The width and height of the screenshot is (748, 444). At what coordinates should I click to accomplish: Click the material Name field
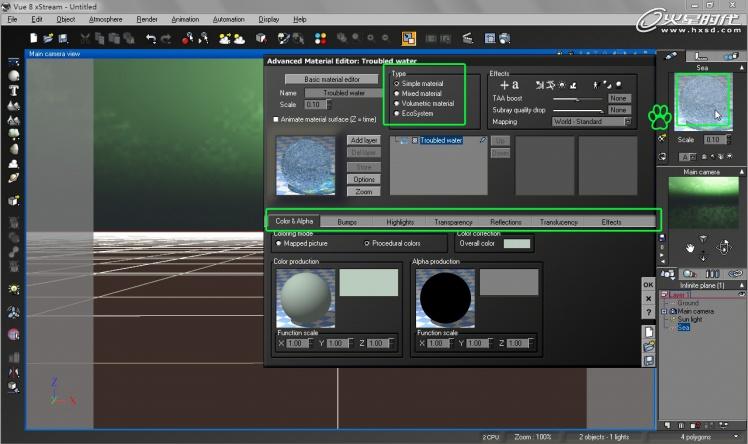click(343, 93)
